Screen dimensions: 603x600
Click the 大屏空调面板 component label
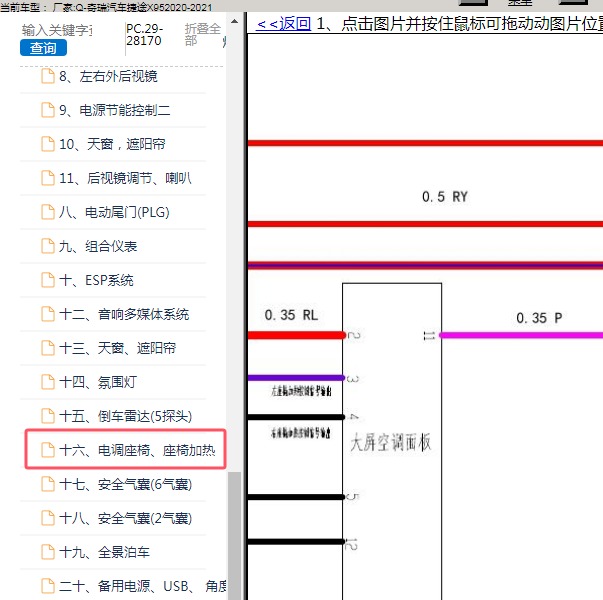[x=391, y=442]
